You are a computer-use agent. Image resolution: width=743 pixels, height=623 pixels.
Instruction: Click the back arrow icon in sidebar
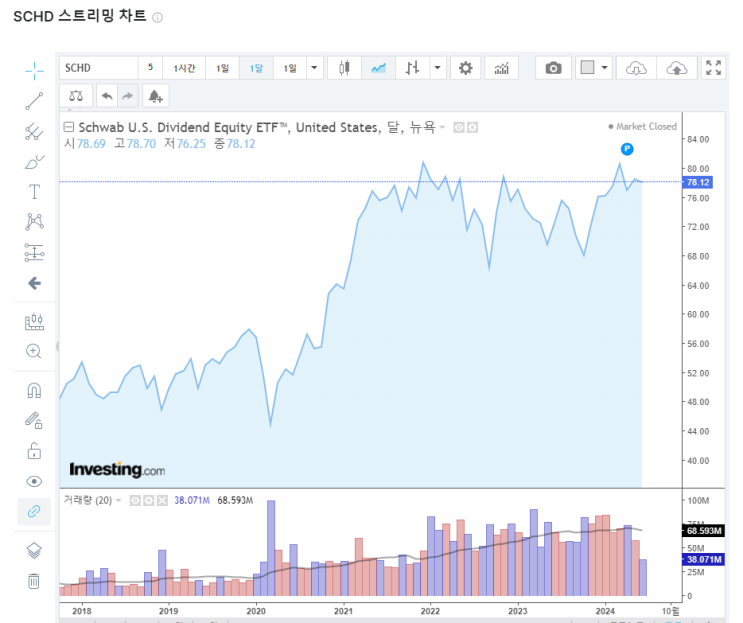(34, 283)
